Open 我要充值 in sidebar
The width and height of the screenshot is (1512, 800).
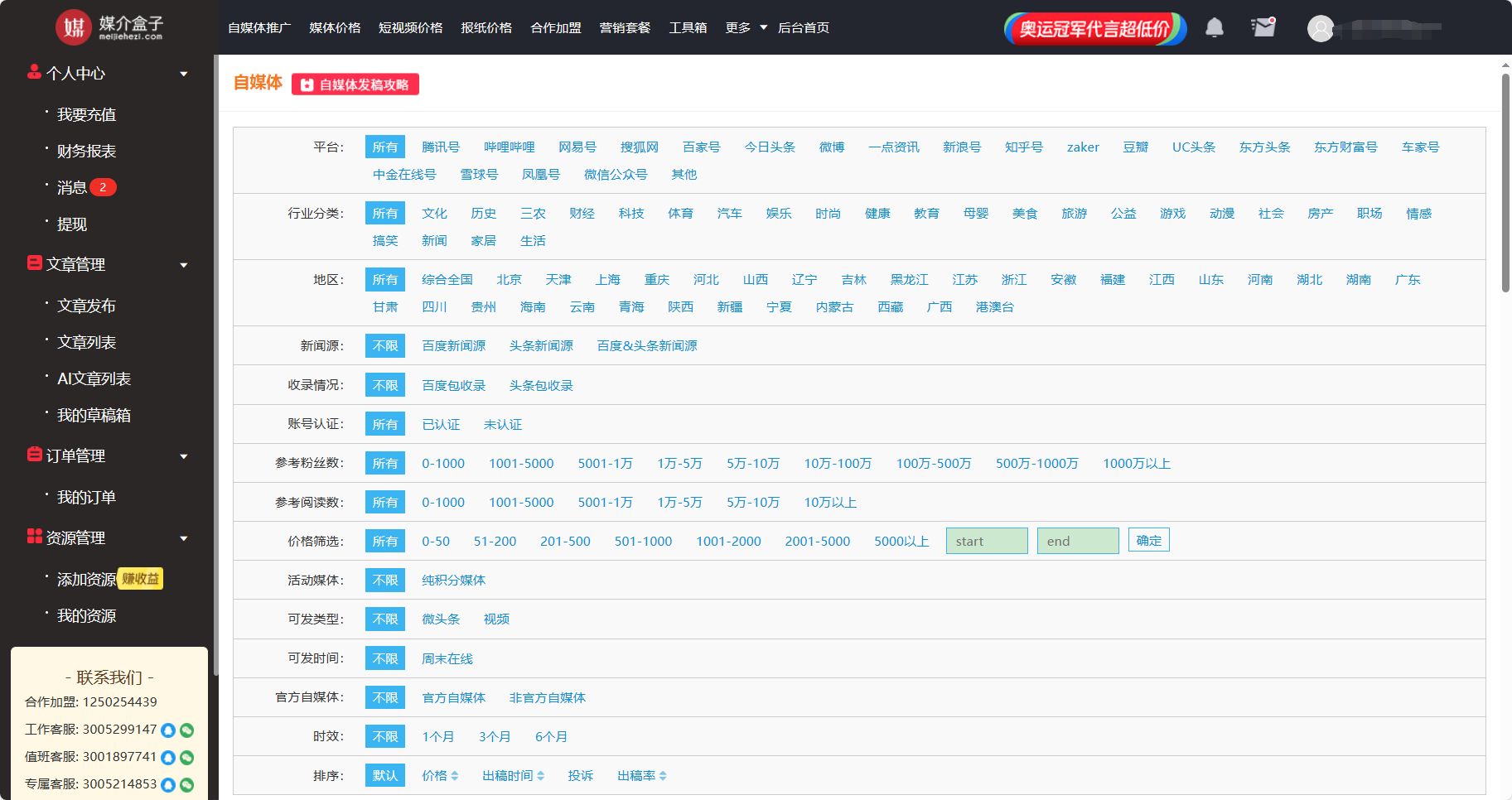pyautogui.click(x=86, y=114)
